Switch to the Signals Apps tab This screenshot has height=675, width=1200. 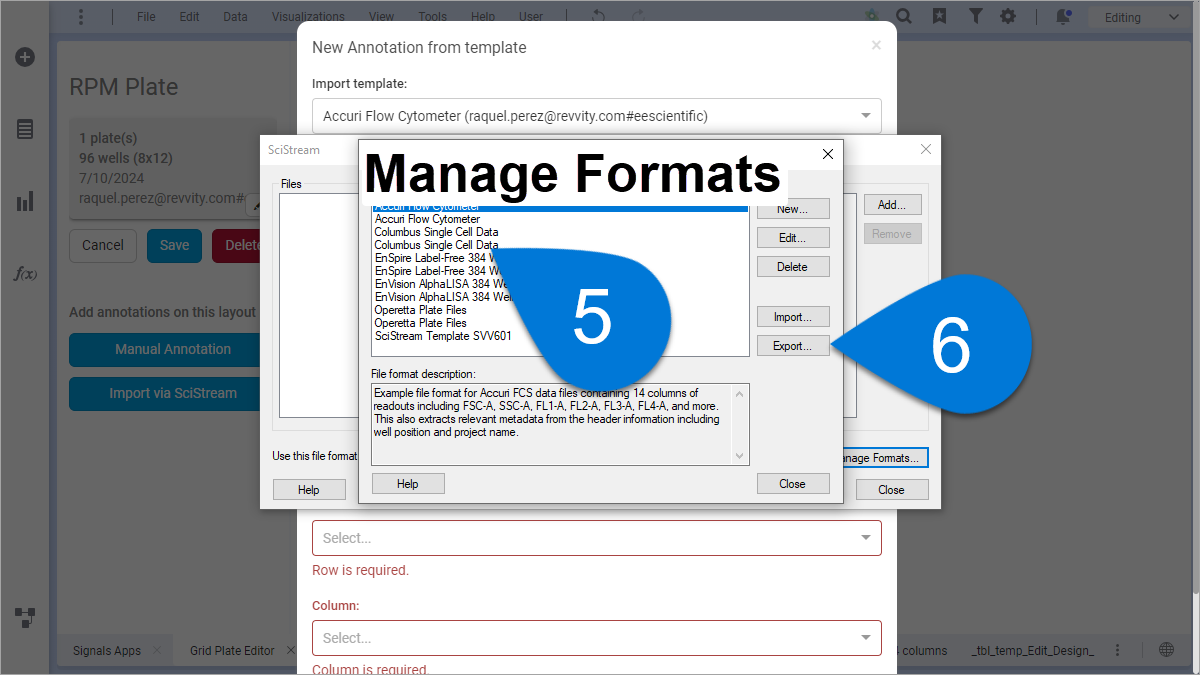[x=107, y=650]
